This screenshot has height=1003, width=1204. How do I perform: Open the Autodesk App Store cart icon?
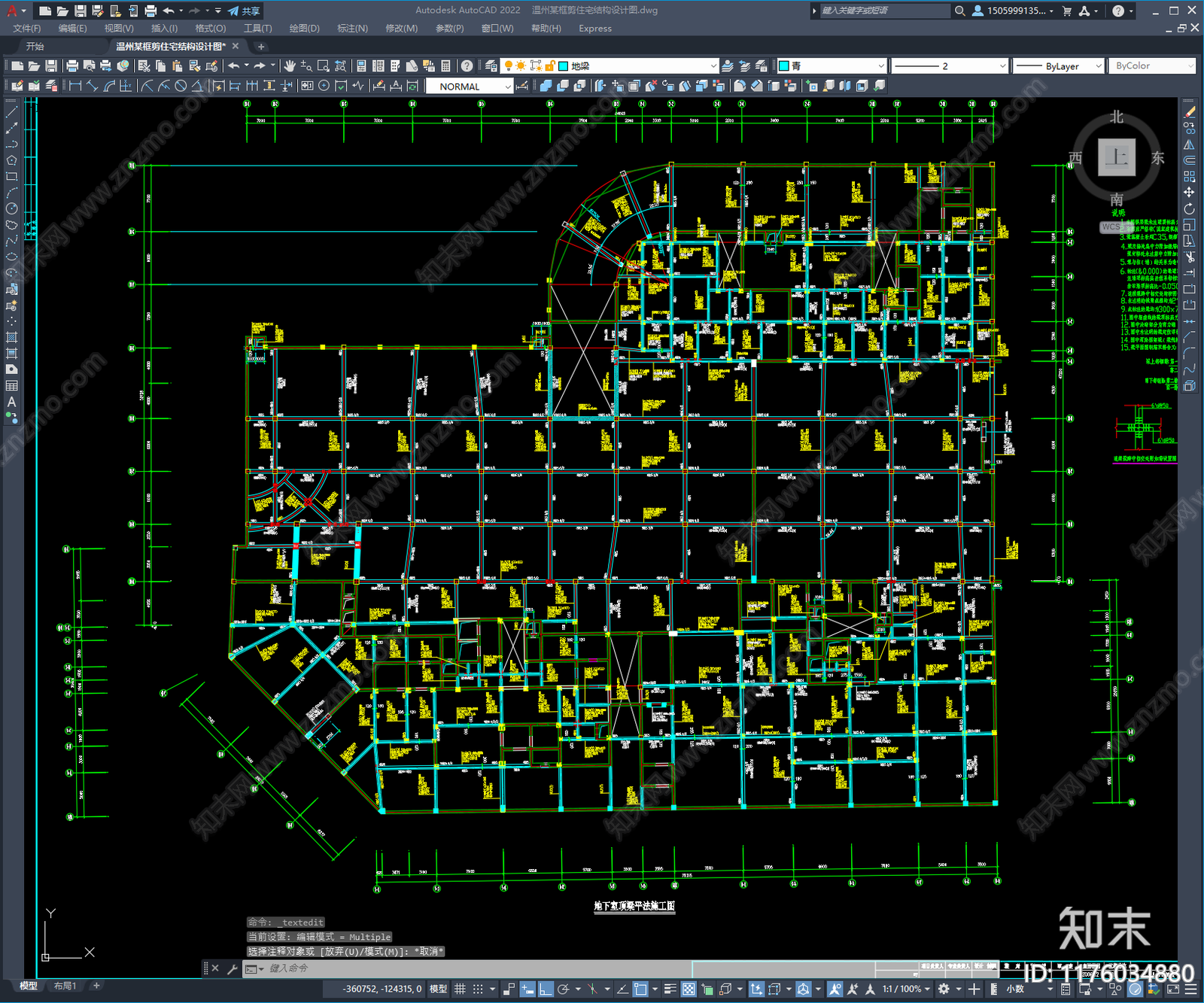pos(1066,11)
